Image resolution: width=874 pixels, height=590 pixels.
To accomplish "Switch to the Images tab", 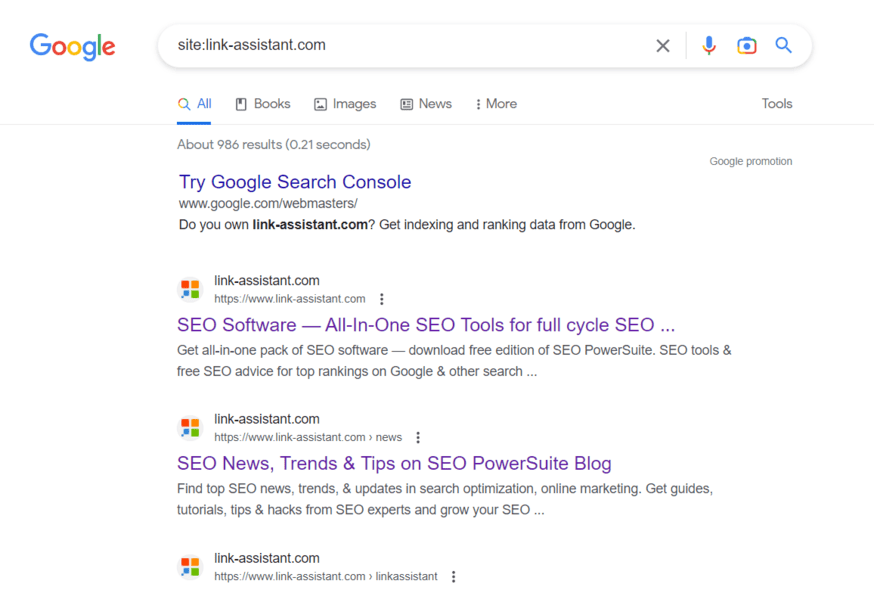I will (345, 104).
